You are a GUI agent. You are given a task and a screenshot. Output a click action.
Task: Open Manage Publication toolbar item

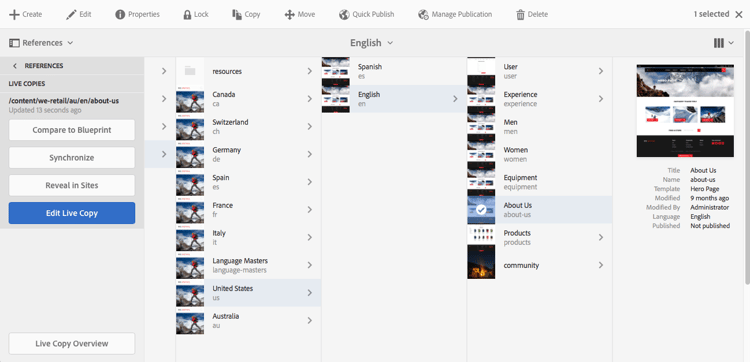[455, 14]
